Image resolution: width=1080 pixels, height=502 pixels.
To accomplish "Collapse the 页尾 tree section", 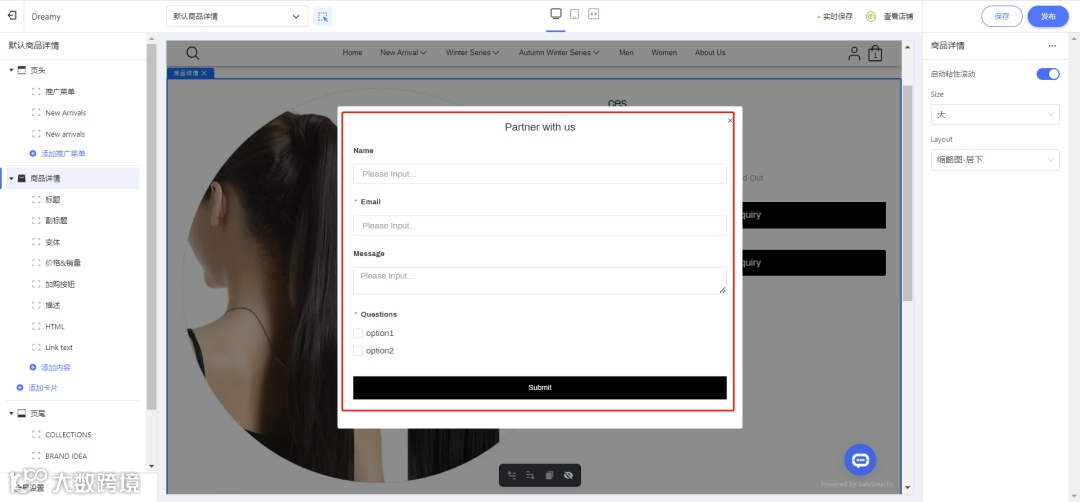I will [11, 414].
